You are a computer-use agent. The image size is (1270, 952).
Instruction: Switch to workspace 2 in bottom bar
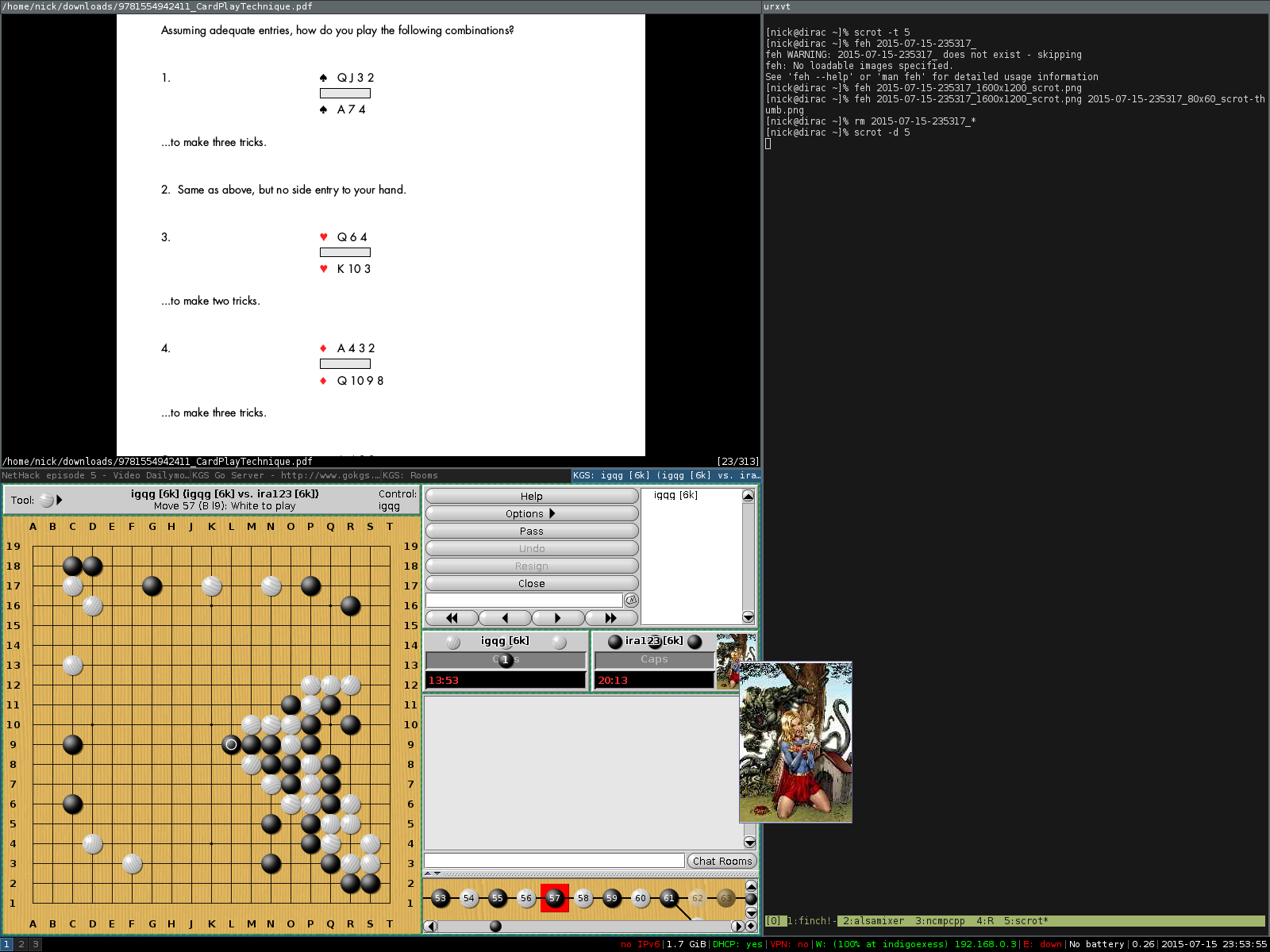(x=21, y=944)
